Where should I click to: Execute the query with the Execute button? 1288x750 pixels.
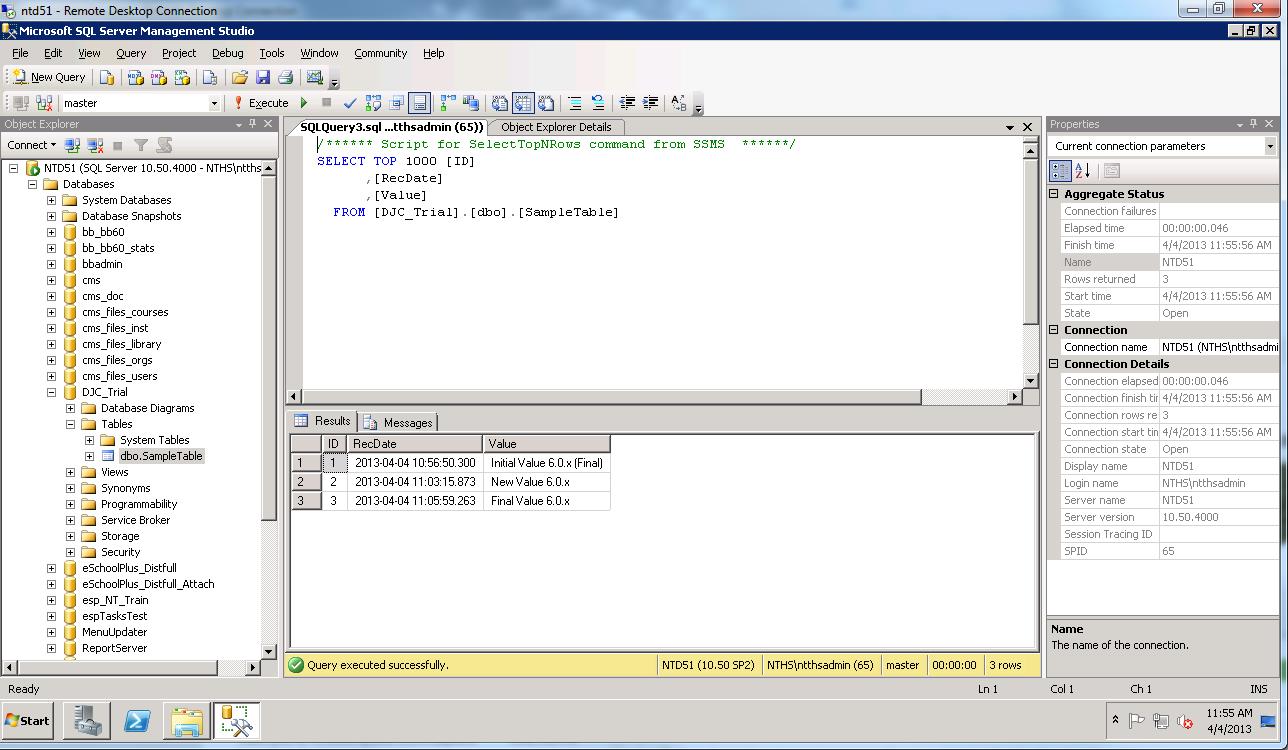click(x=260, y=103)
